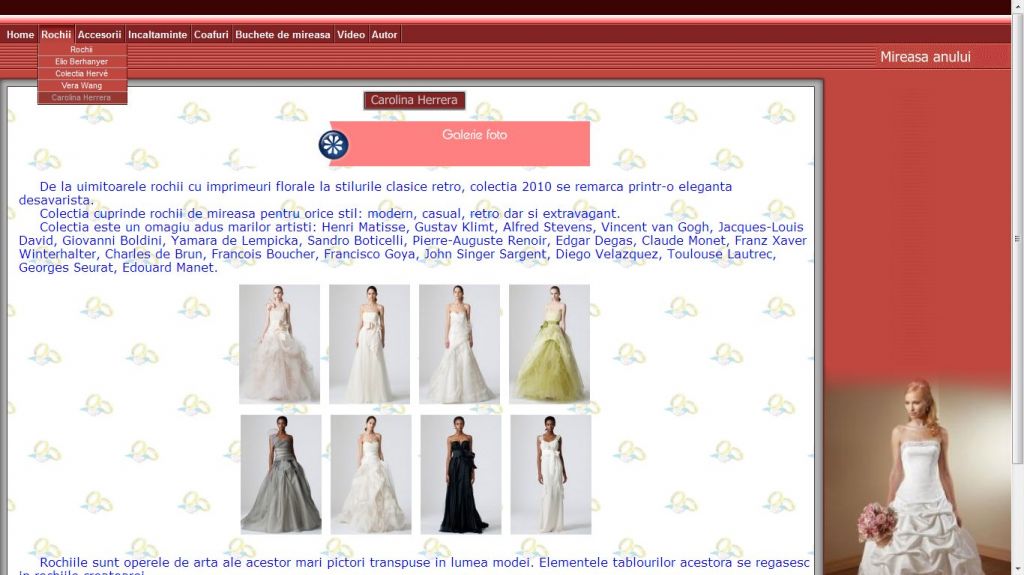Open the green tulle dress thumbnail
Viewport: 1024px width, 575px height.
(x=549, y=344)
